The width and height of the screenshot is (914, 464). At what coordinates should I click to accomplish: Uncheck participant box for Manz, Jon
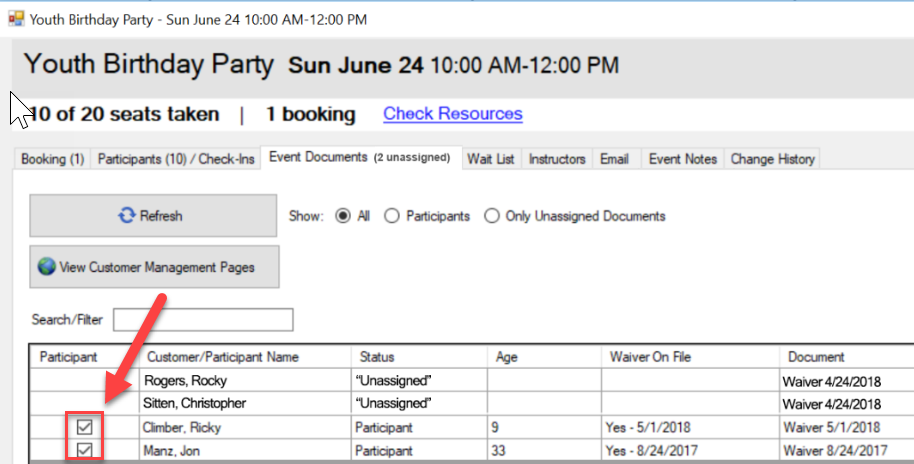85,450
